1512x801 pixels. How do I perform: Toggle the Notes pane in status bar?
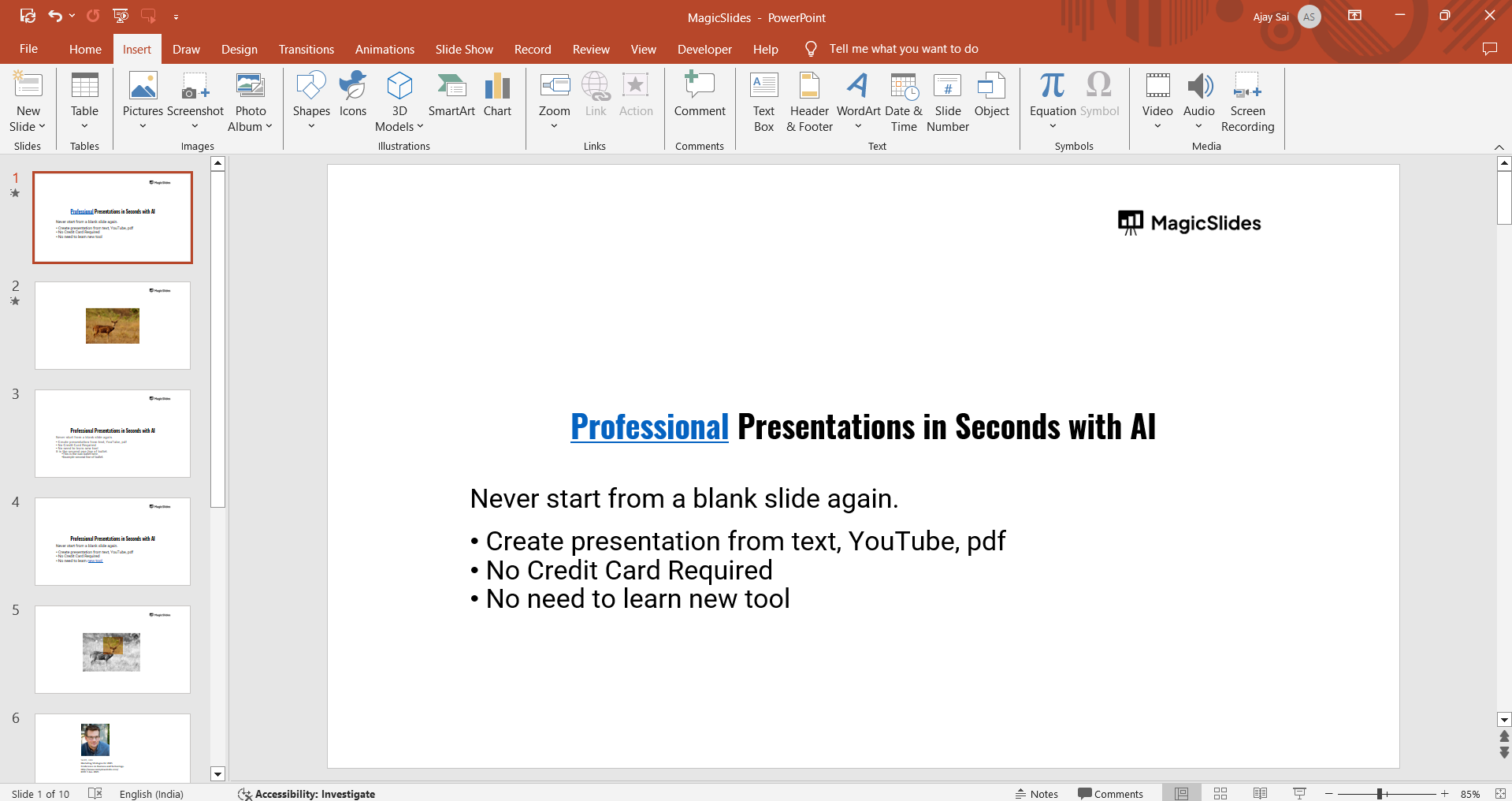pyautogui.click(x=1037, y=794)
